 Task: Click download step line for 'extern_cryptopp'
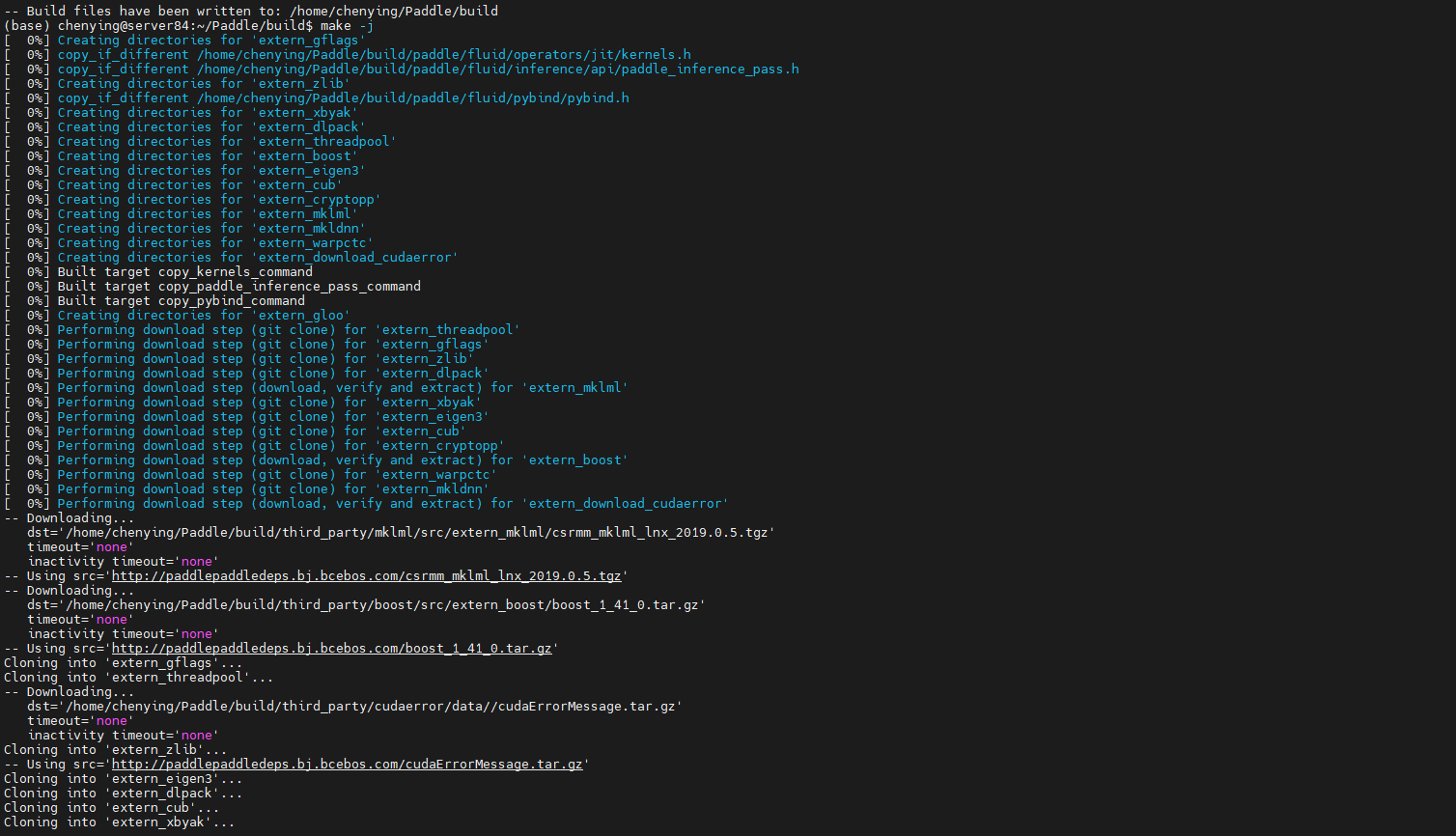[255, 445]
